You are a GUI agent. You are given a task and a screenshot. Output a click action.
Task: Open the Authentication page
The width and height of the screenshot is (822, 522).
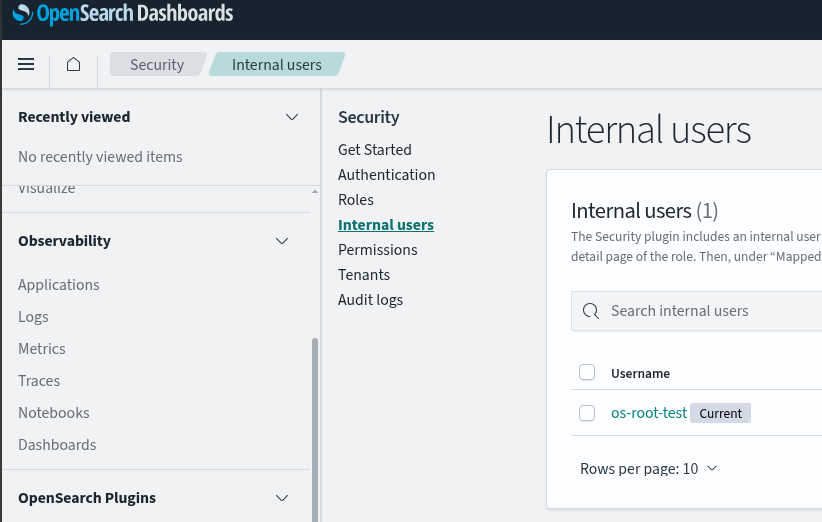coord(386,175)
